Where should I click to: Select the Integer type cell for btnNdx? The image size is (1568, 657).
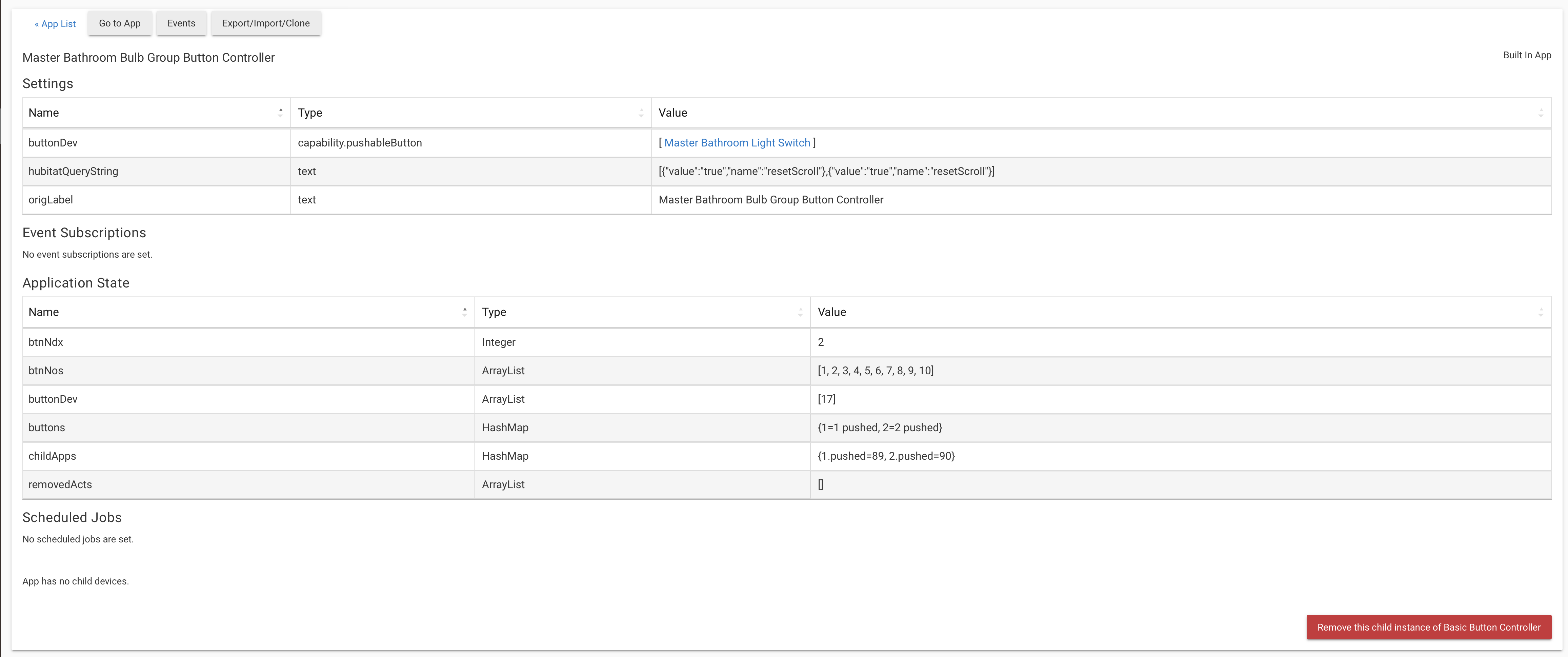click(642, 342)
